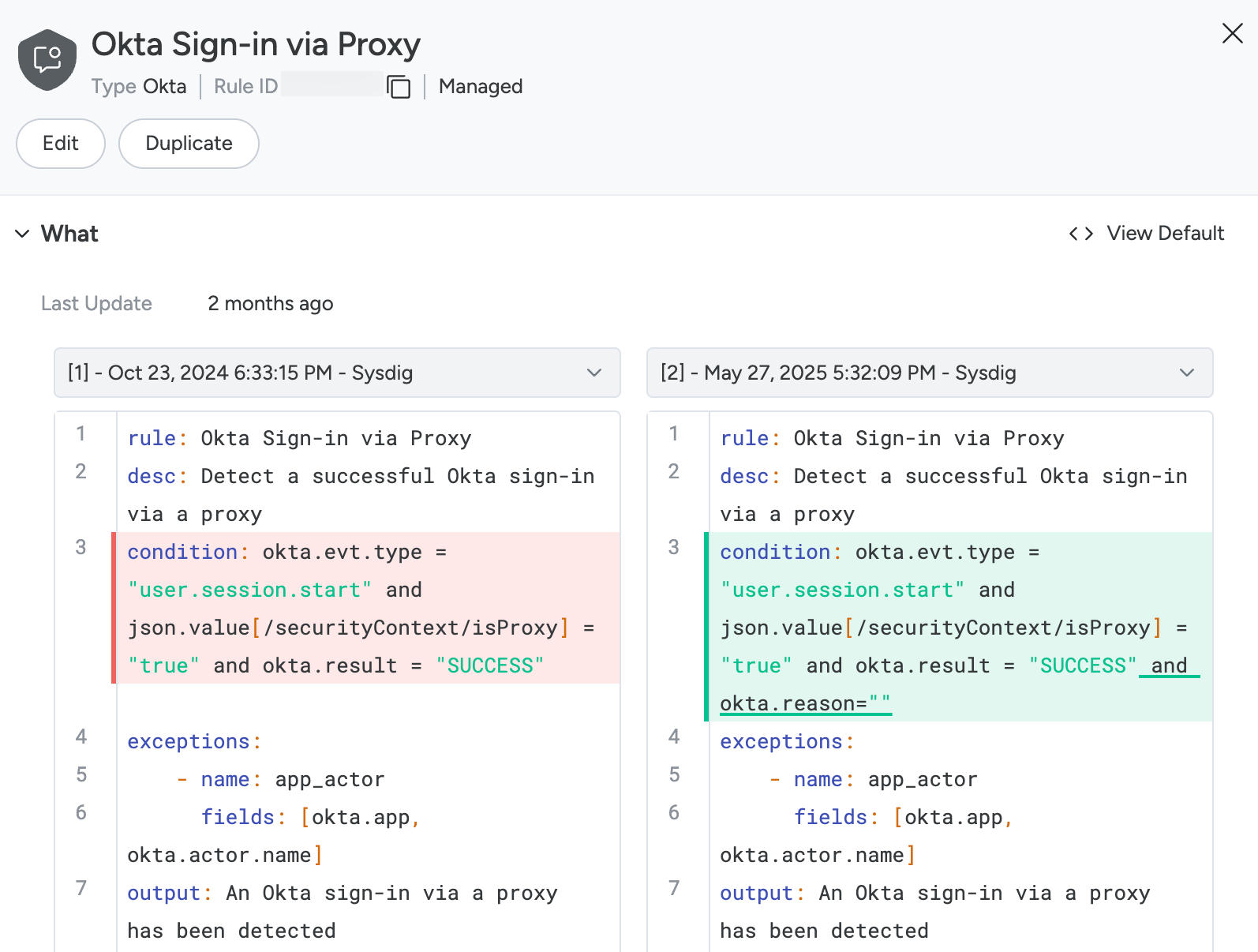Image resolution: width=1258 pixels, height=952 pixels.
Task: Open the Oct 23, 2024 version dropdown
Action: [x=337, y=373]
